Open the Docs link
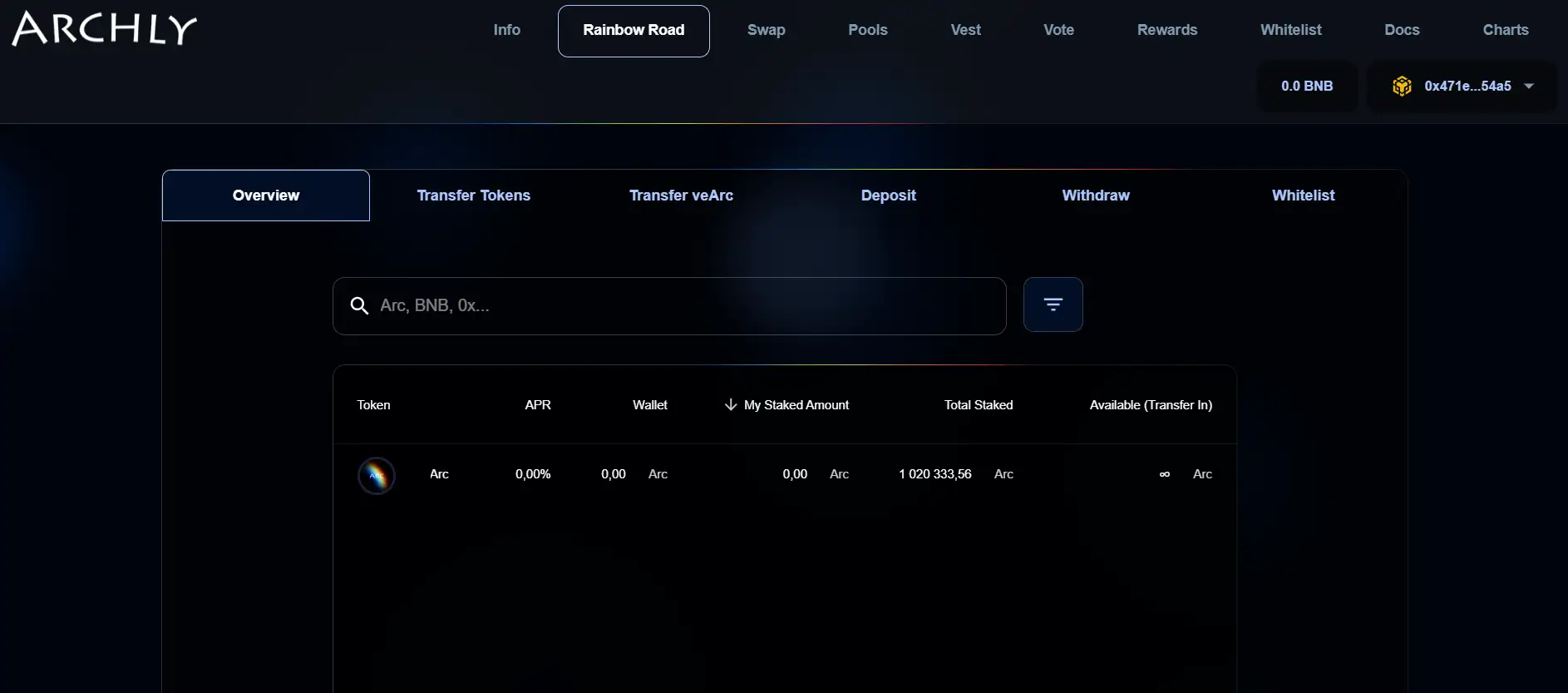 1402,30
